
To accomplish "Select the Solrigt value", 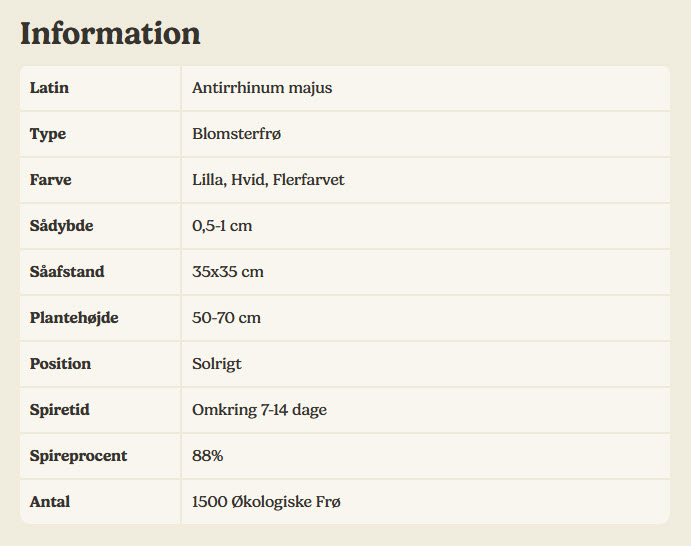I will [x=217, y=364].
